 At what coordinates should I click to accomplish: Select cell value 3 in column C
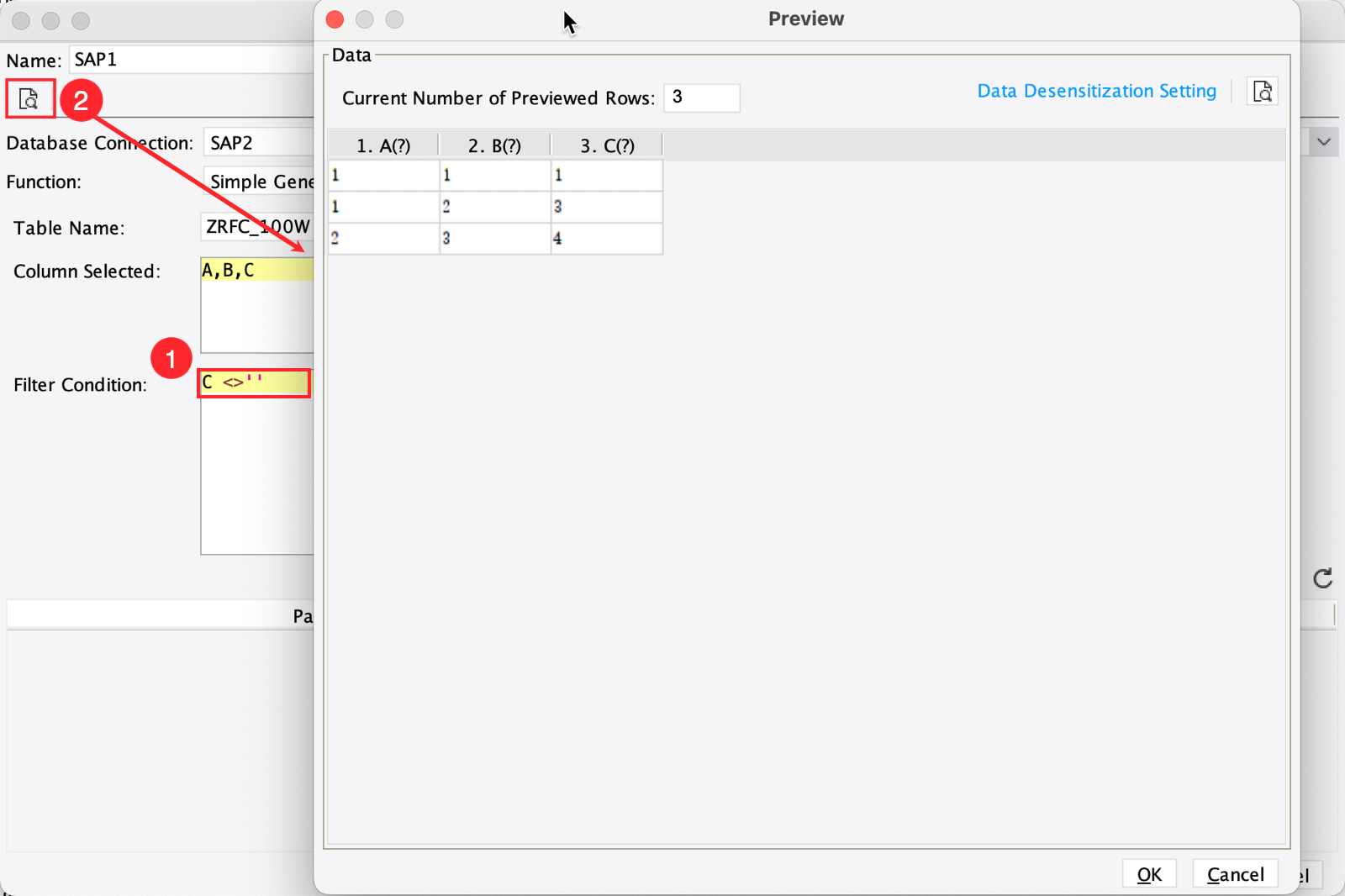tap(606, 207)
